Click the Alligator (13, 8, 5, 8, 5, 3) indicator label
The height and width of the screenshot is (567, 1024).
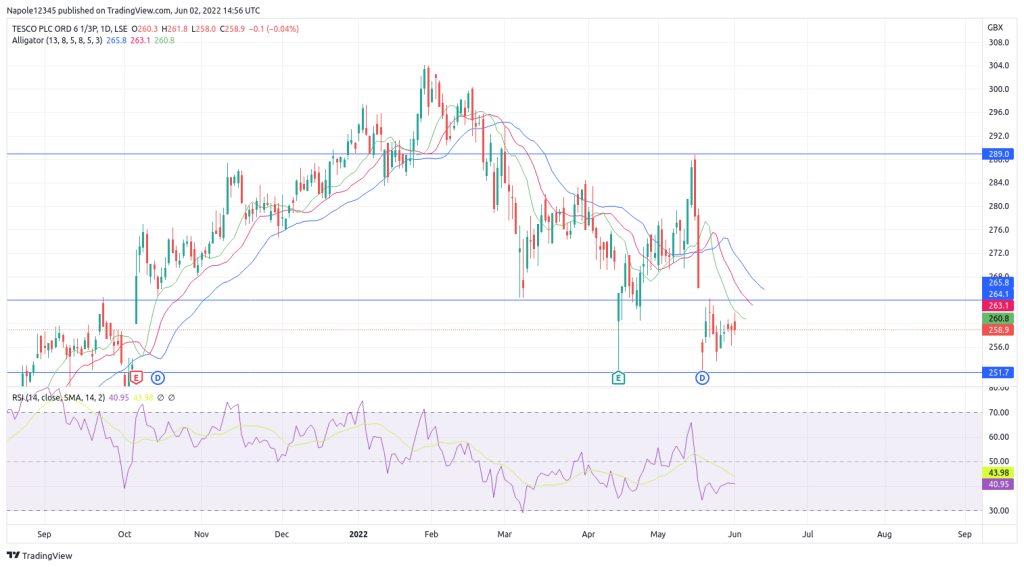coord(57,40)
